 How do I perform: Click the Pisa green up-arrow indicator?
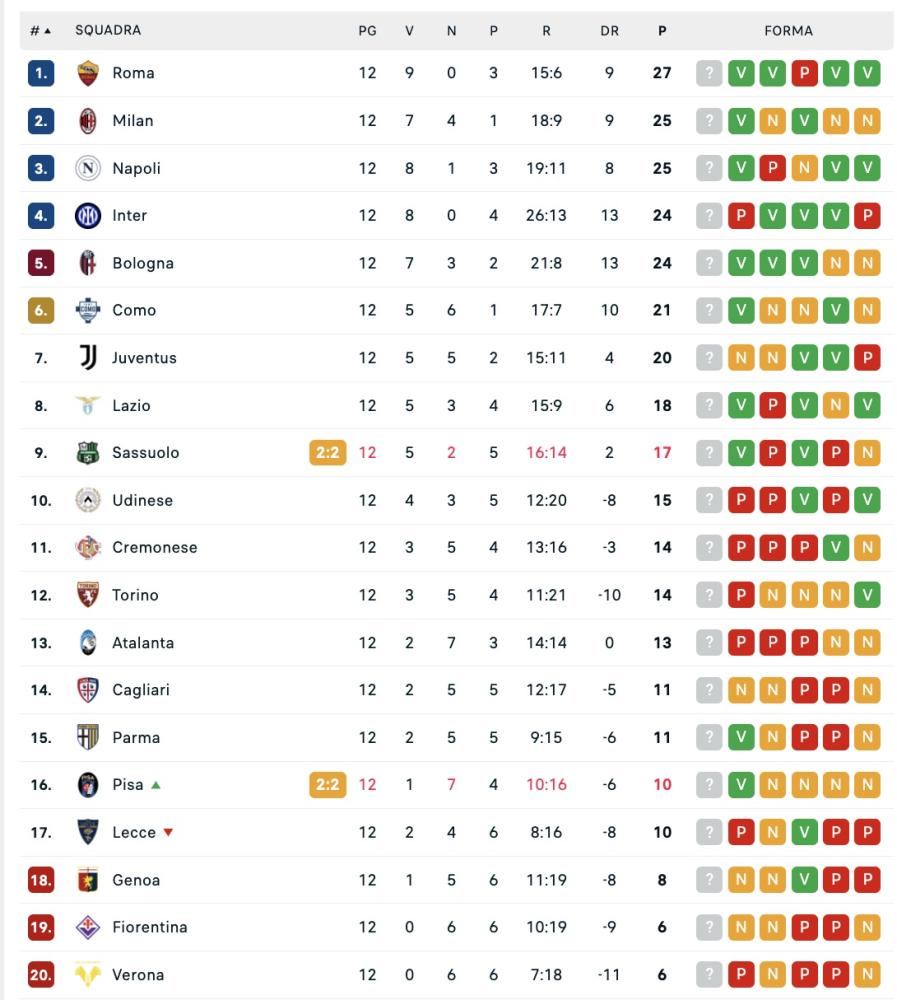point(156,785)
